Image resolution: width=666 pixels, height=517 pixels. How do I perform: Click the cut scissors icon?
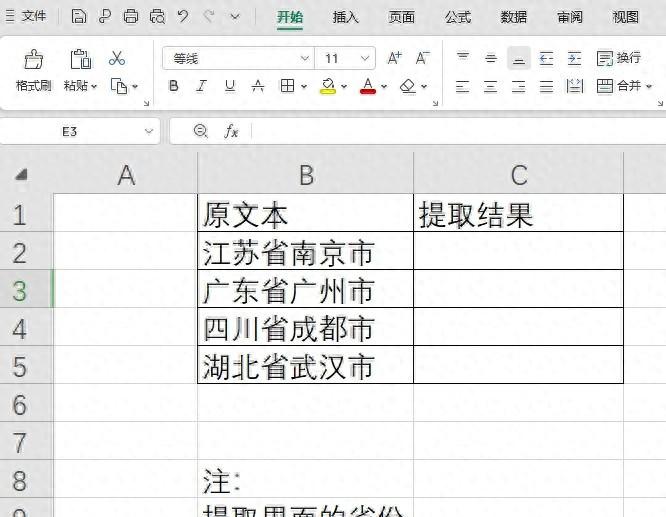click(117, 58)
